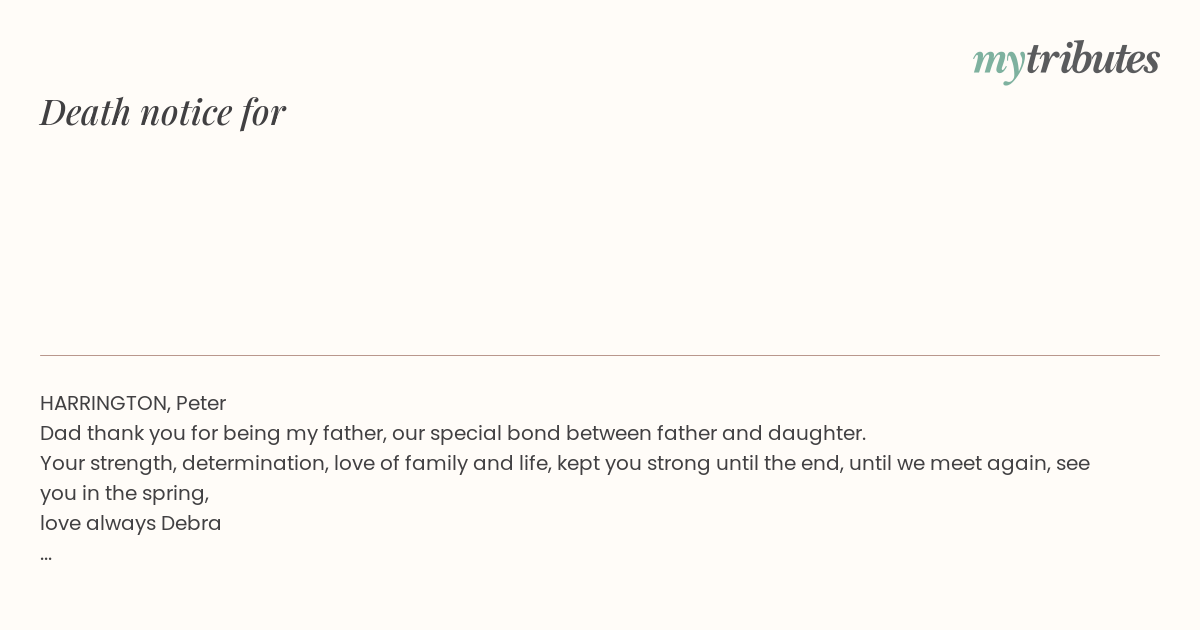Click the line starting "Dad thank you"
Image resolution: width=1200 pixels, height=630 pixels.
453,433
